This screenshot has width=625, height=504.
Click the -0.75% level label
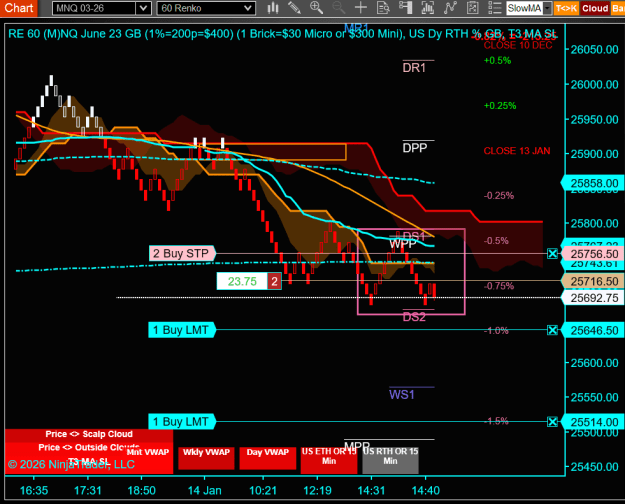499,286
